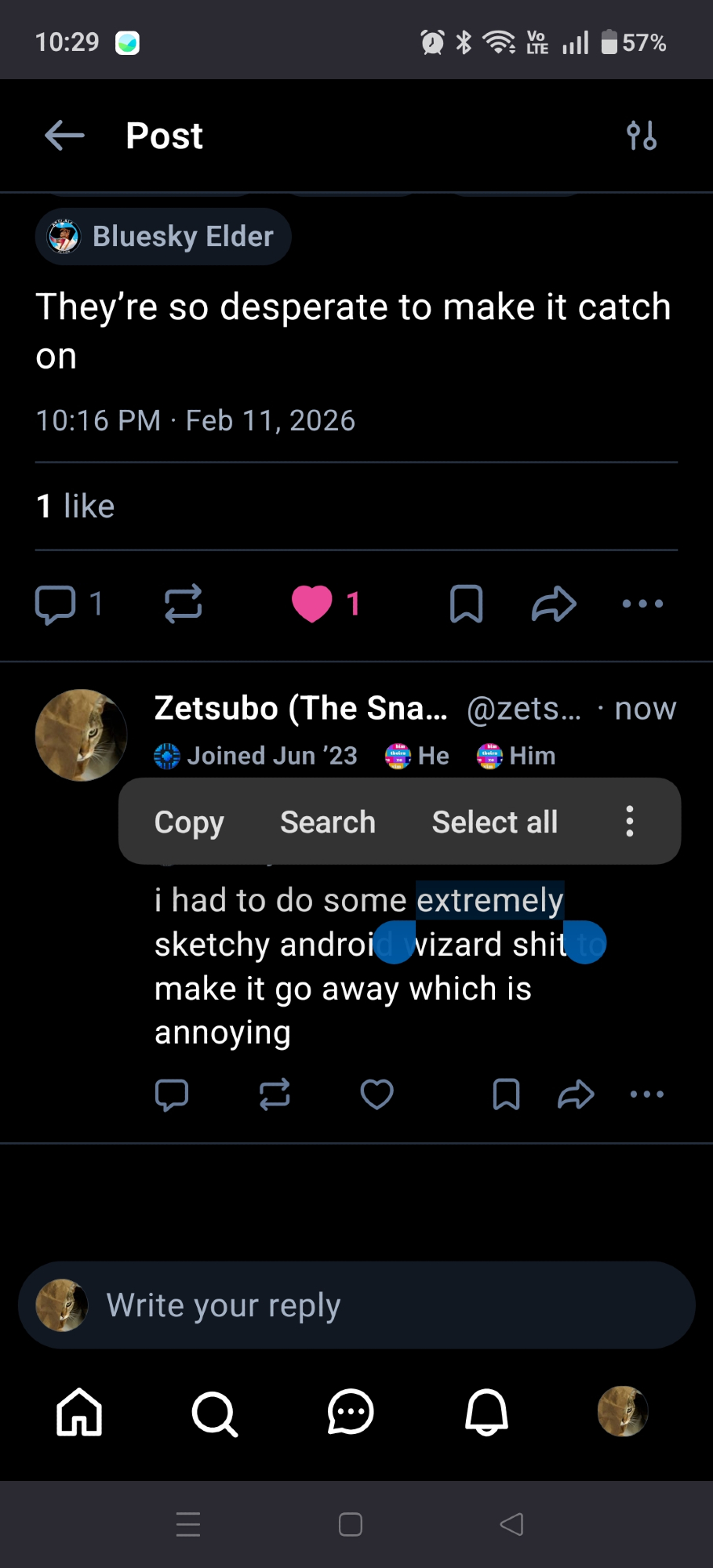Tap Search in the selection popup

click(328, 822)
